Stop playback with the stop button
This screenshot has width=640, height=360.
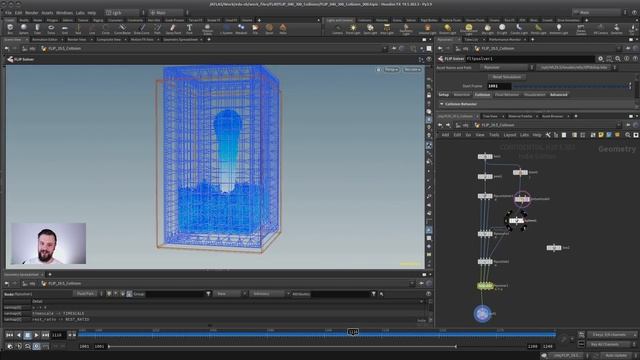tap(27, 335)
